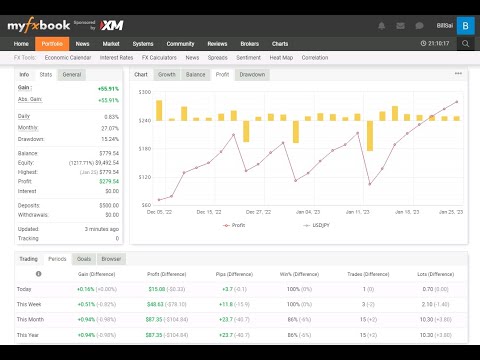Viewport: 480px width, 360px height.
Task: Switch to the Periods tab
Action: [57, 259]
